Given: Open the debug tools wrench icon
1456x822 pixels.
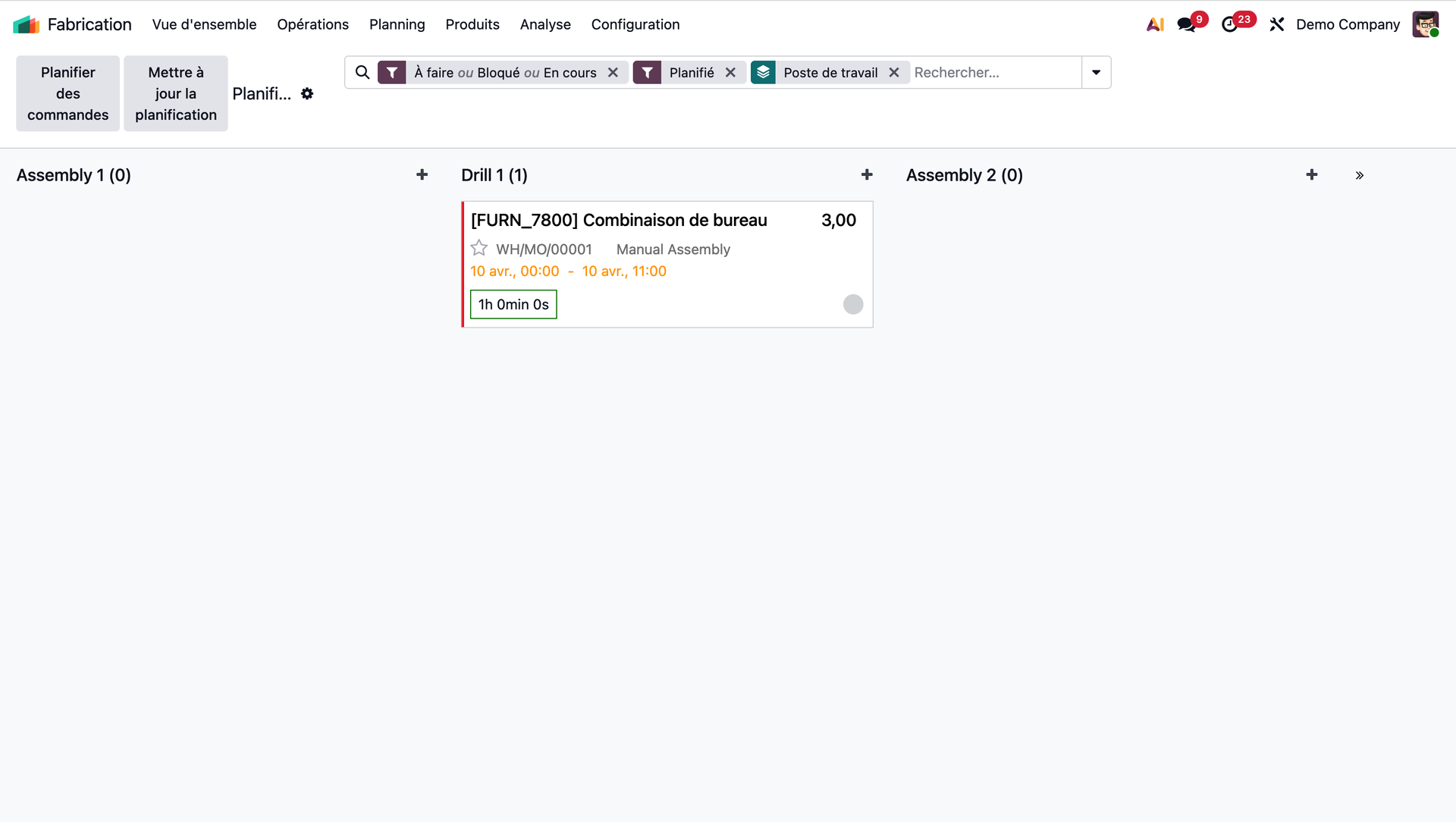Looking at the screenshot, I should [1277, 25].
